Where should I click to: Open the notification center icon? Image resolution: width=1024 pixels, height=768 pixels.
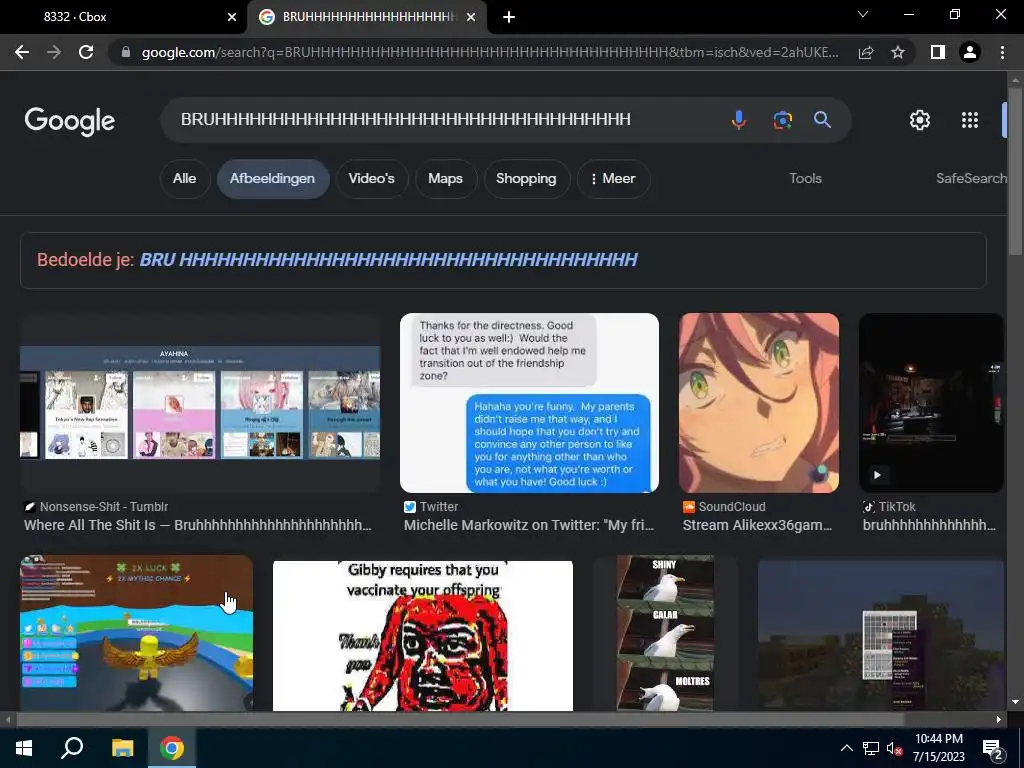click(x=993, y=749)
